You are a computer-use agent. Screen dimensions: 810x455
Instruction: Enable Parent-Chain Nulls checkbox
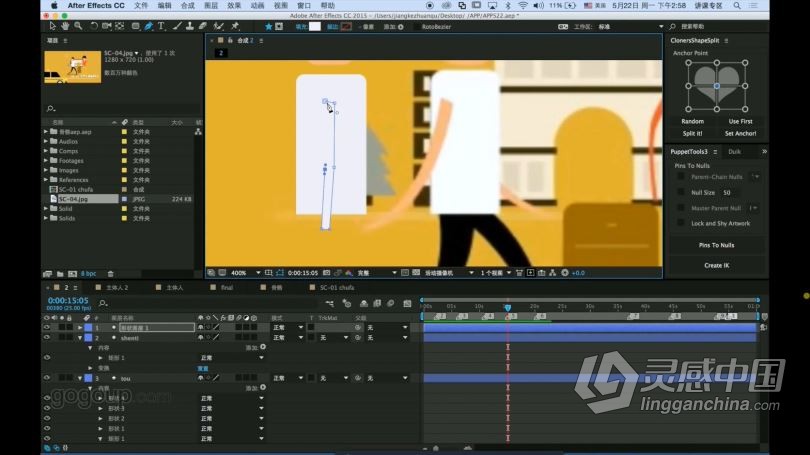[x=680, y=177]
